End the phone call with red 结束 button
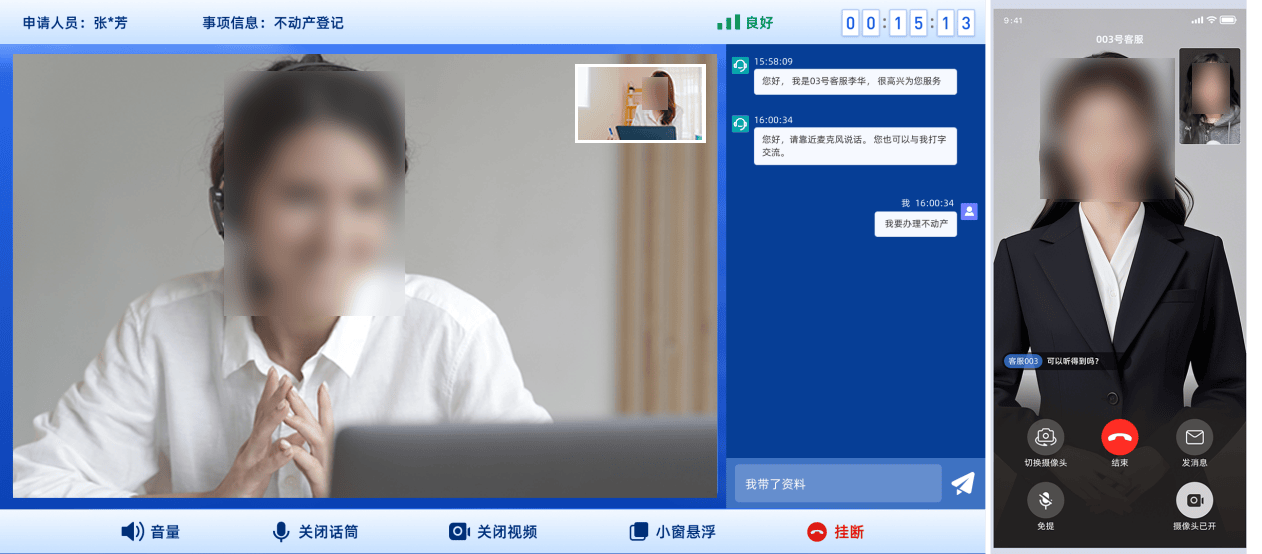This screenshot has width=1262, height=554. pyautogui.click(x=1119, y=438)
